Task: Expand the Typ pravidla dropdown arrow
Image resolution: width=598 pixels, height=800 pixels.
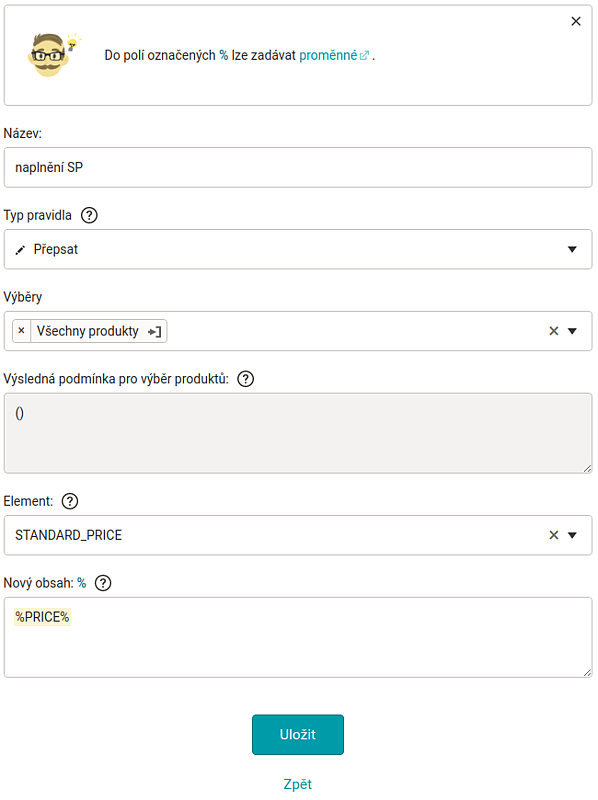Action: coord(572,249)
